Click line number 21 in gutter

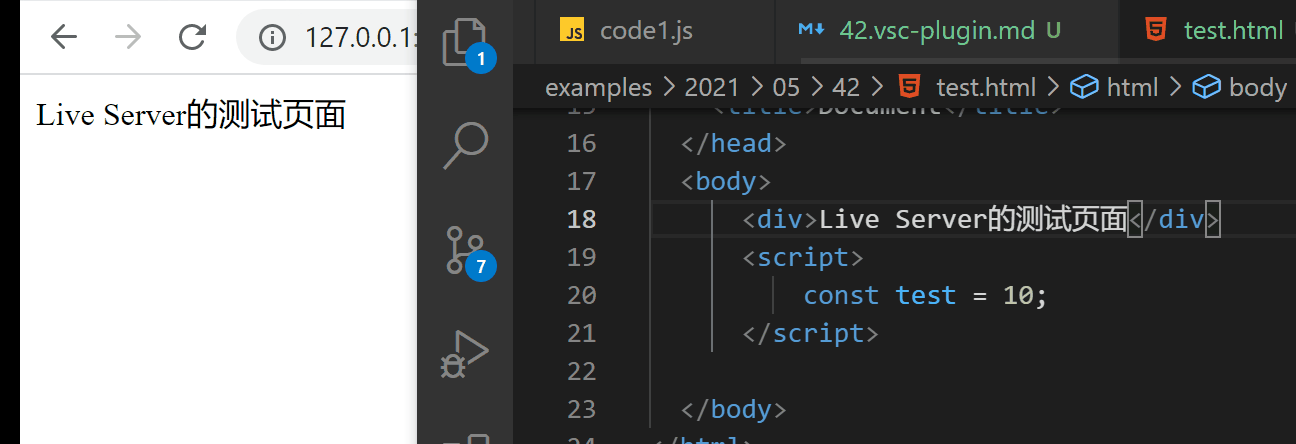coord(581,334)
